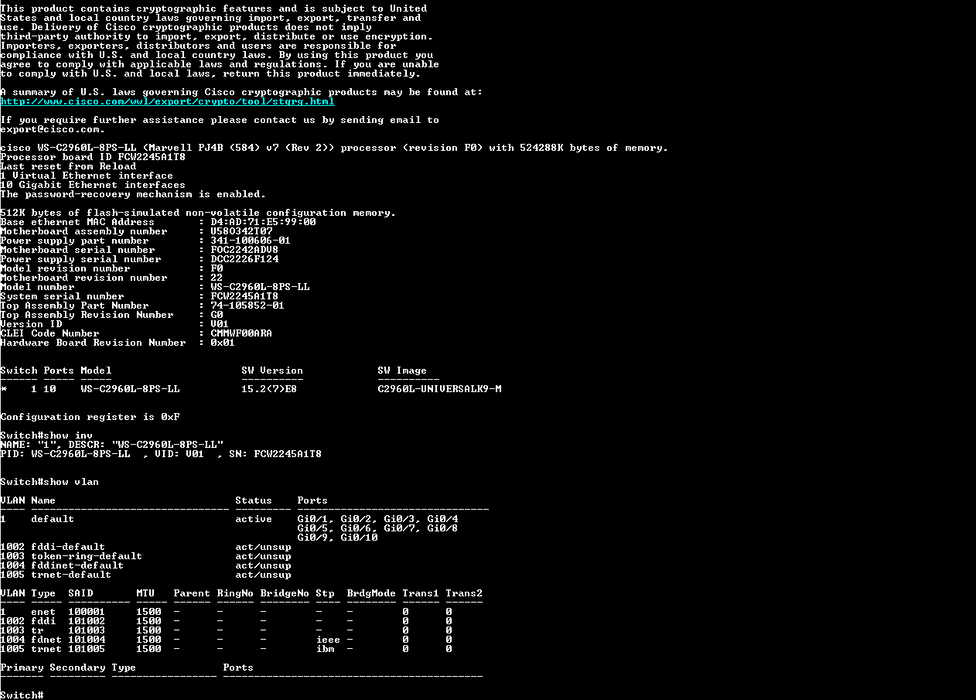Click the default VLAN name entry
Image resolution: width=976 pixels, height=700 pixels.
click(52, 519)
